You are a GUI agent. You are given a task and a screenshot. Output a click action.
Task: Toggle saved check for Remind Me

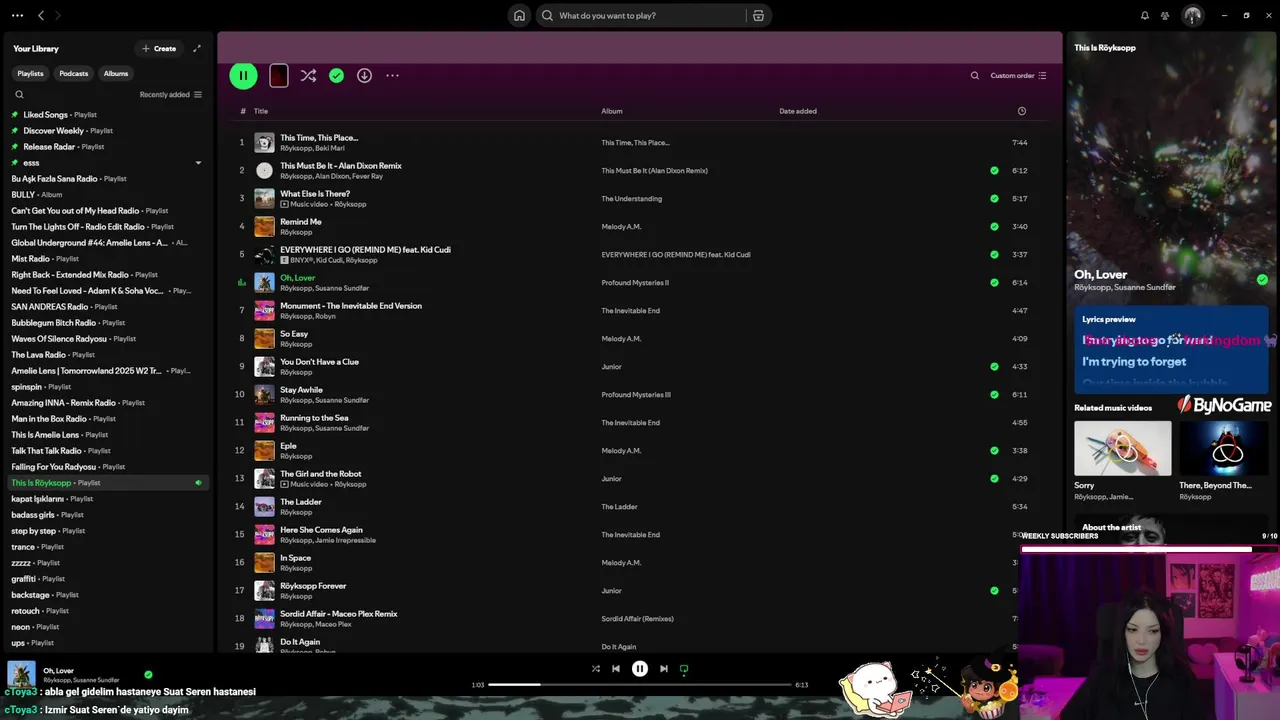click(994, 226)
